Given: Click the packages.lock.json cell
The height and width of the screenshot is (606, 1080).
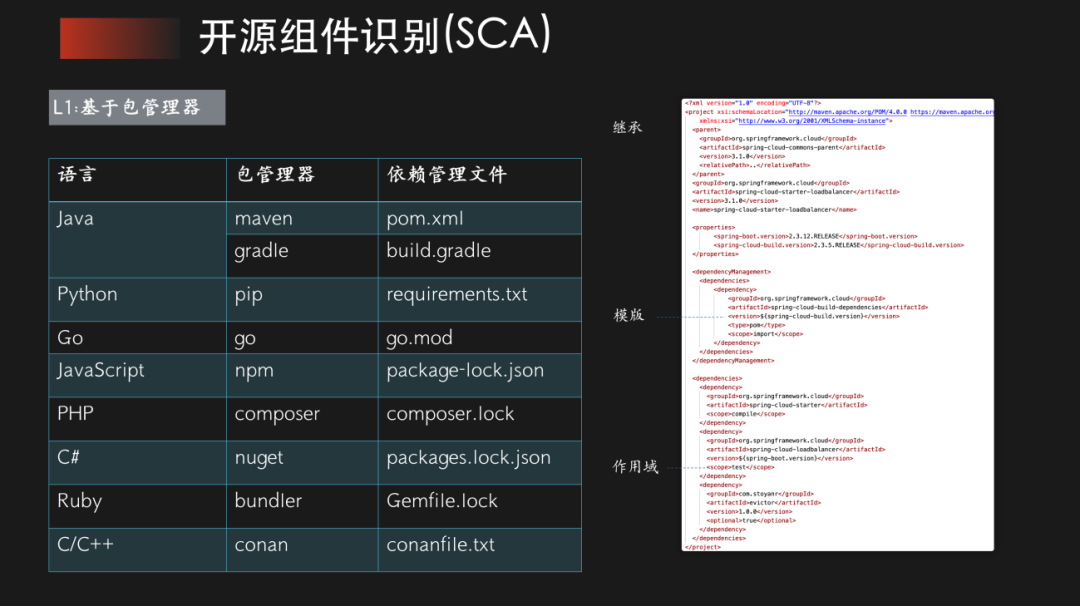Looking at the screenshot, I should (480, 462).
